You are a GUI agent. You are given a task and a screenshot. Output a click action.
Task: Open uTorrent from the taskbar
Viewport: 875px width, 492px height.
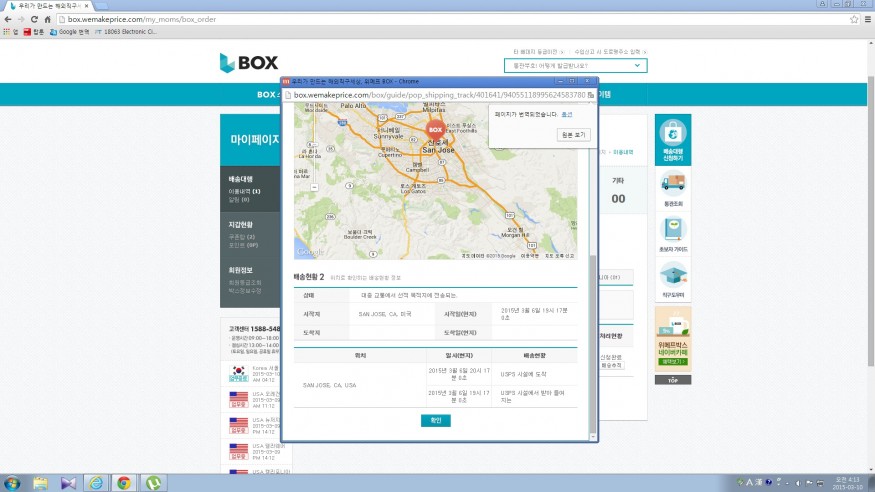(153, 482)
